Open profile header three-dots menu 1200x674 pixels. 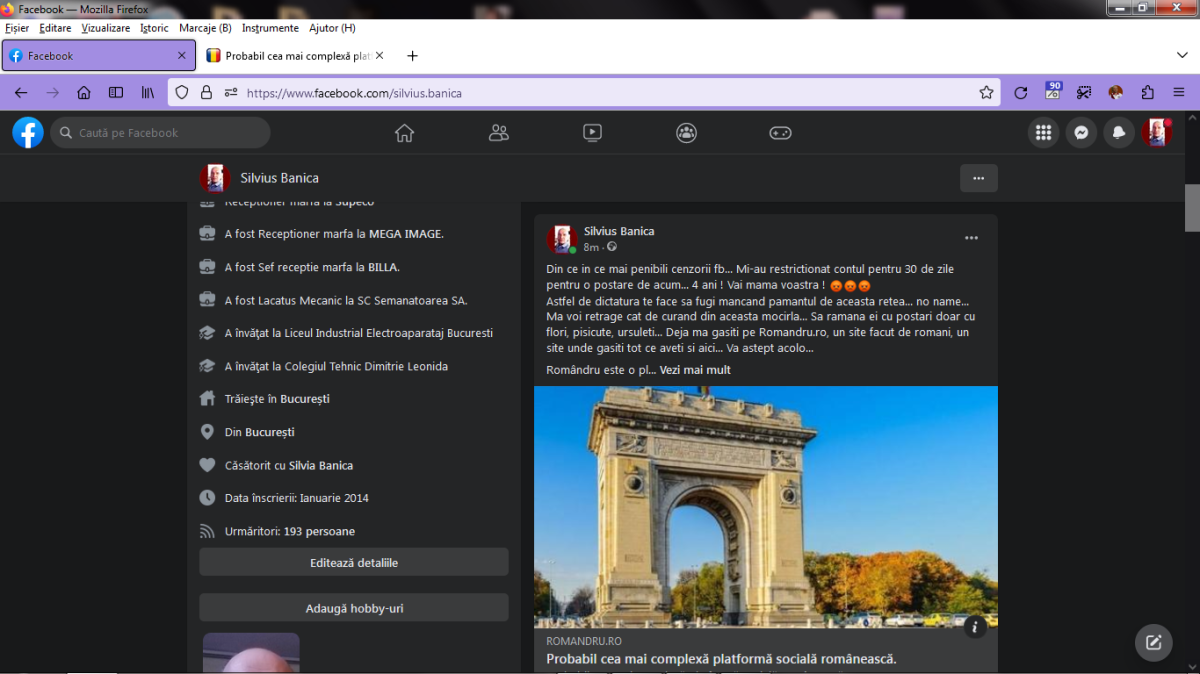pos(978,178)
